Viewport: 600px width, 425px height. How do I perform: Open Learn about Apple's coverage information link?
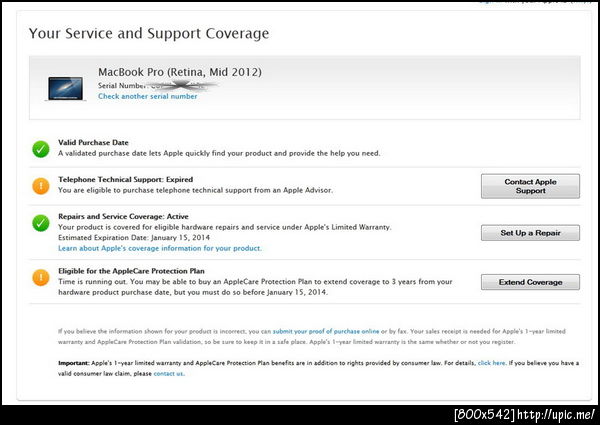[160, 248]
